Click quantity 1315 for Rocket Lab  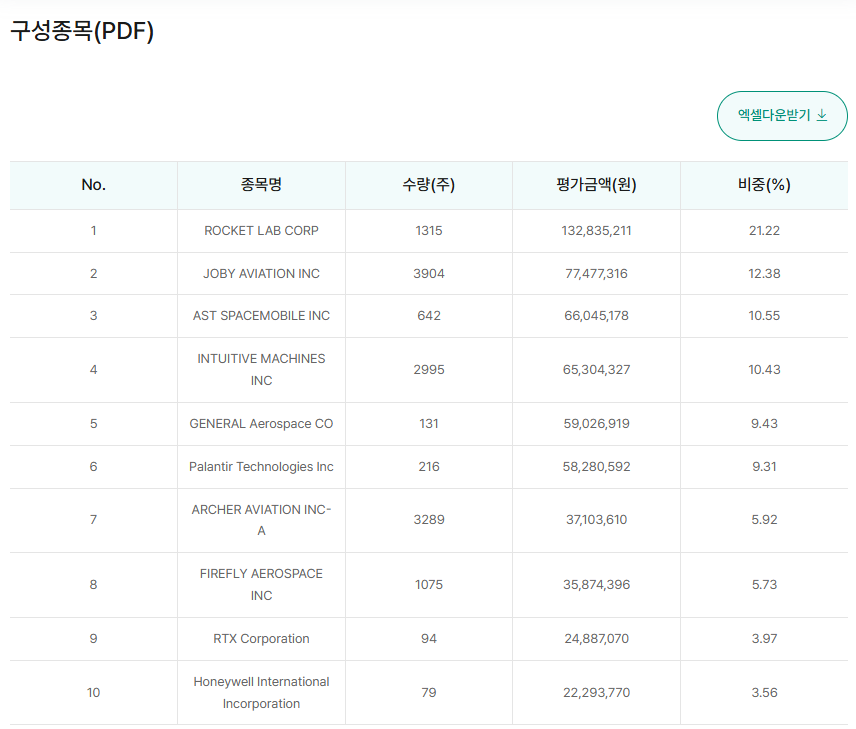[x=429, y=230]
